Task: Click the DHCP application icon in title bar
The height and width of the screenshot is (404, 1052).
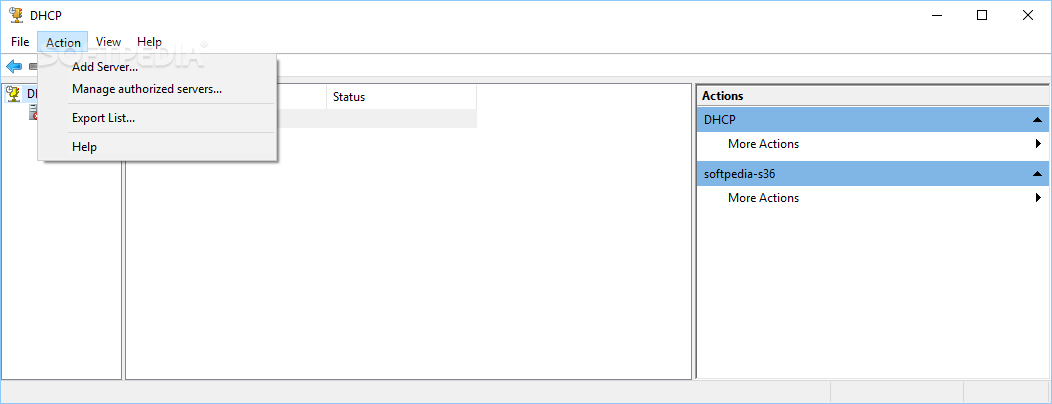Action: (16, 15)
